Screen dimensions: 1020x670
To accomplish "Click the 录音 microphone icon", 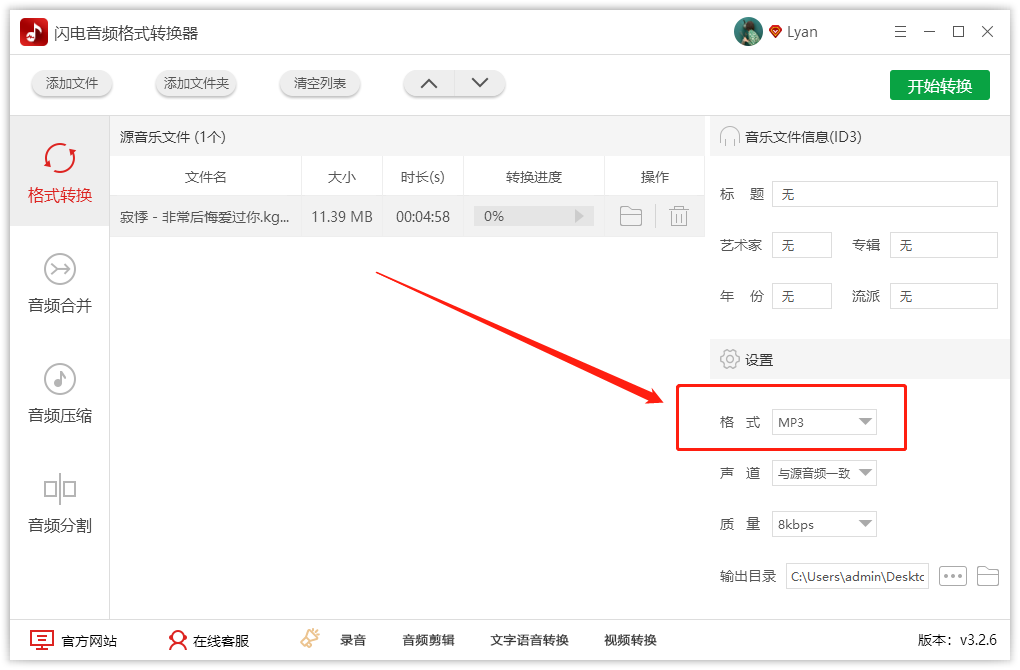I will [310, 638].
